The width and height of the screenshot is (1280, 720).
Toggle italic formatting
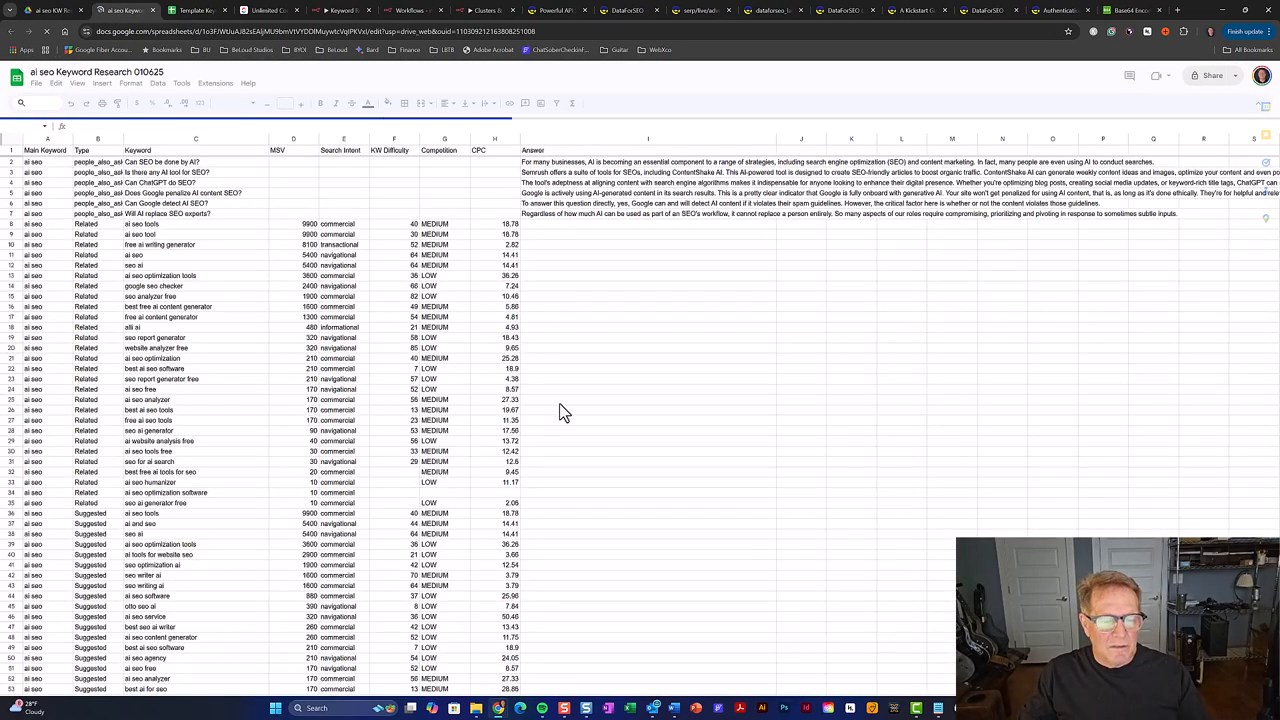tap(336, 103)
